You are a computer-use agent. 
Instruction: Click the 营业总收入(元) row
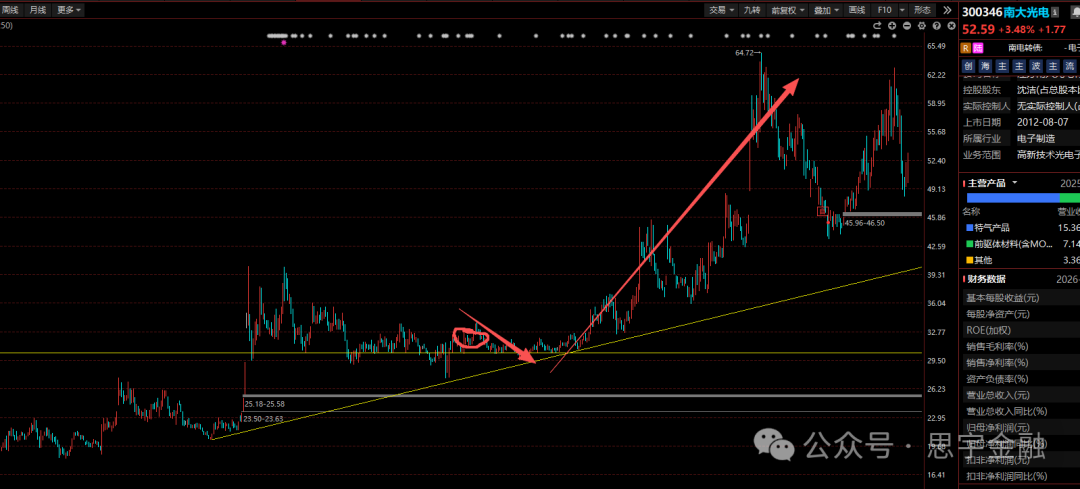tap(1021, 395)
